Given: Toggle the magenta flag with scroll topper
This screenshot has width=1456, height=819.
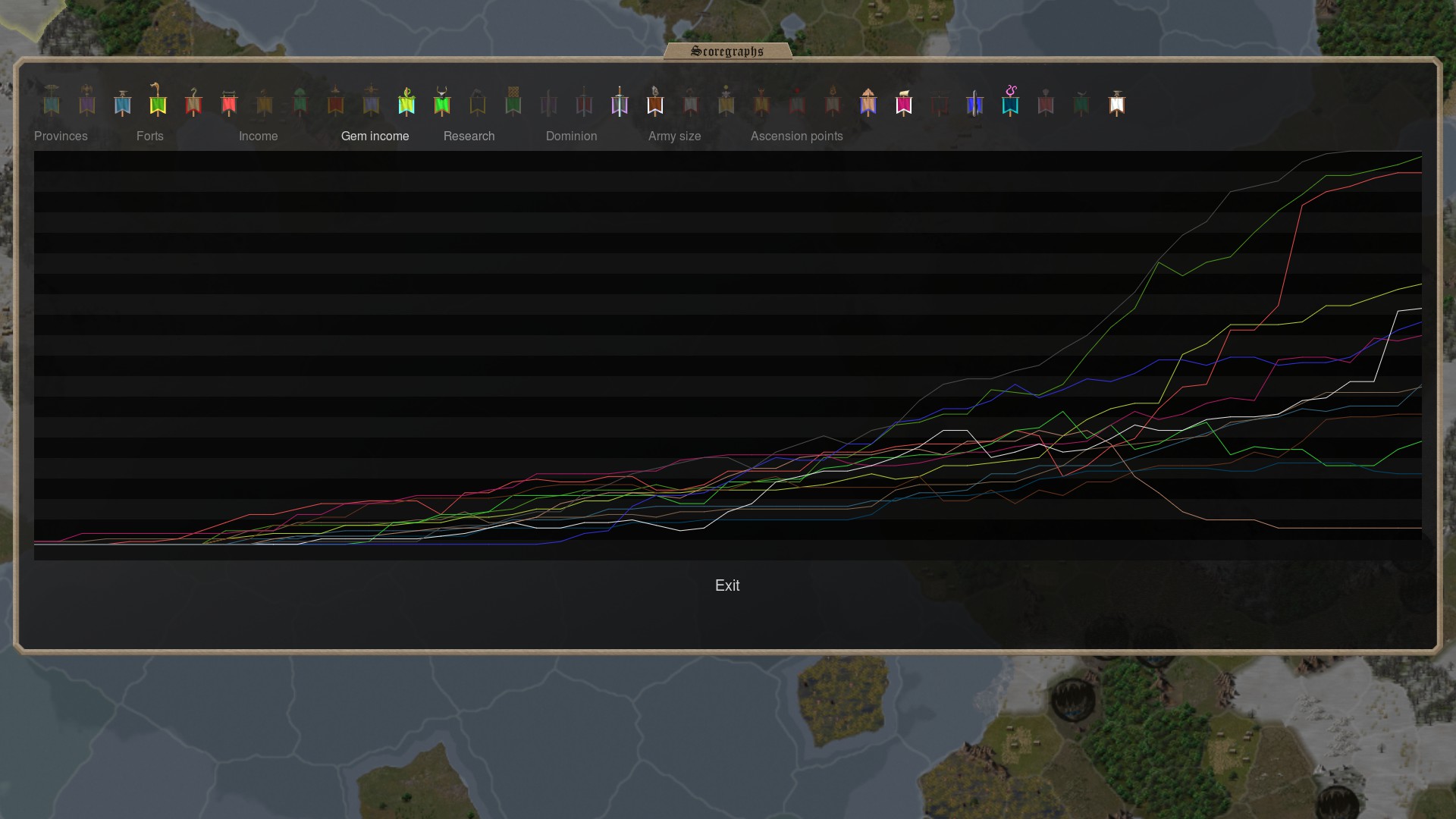Looking at the screenshot, I should click(x=904, y=102).
